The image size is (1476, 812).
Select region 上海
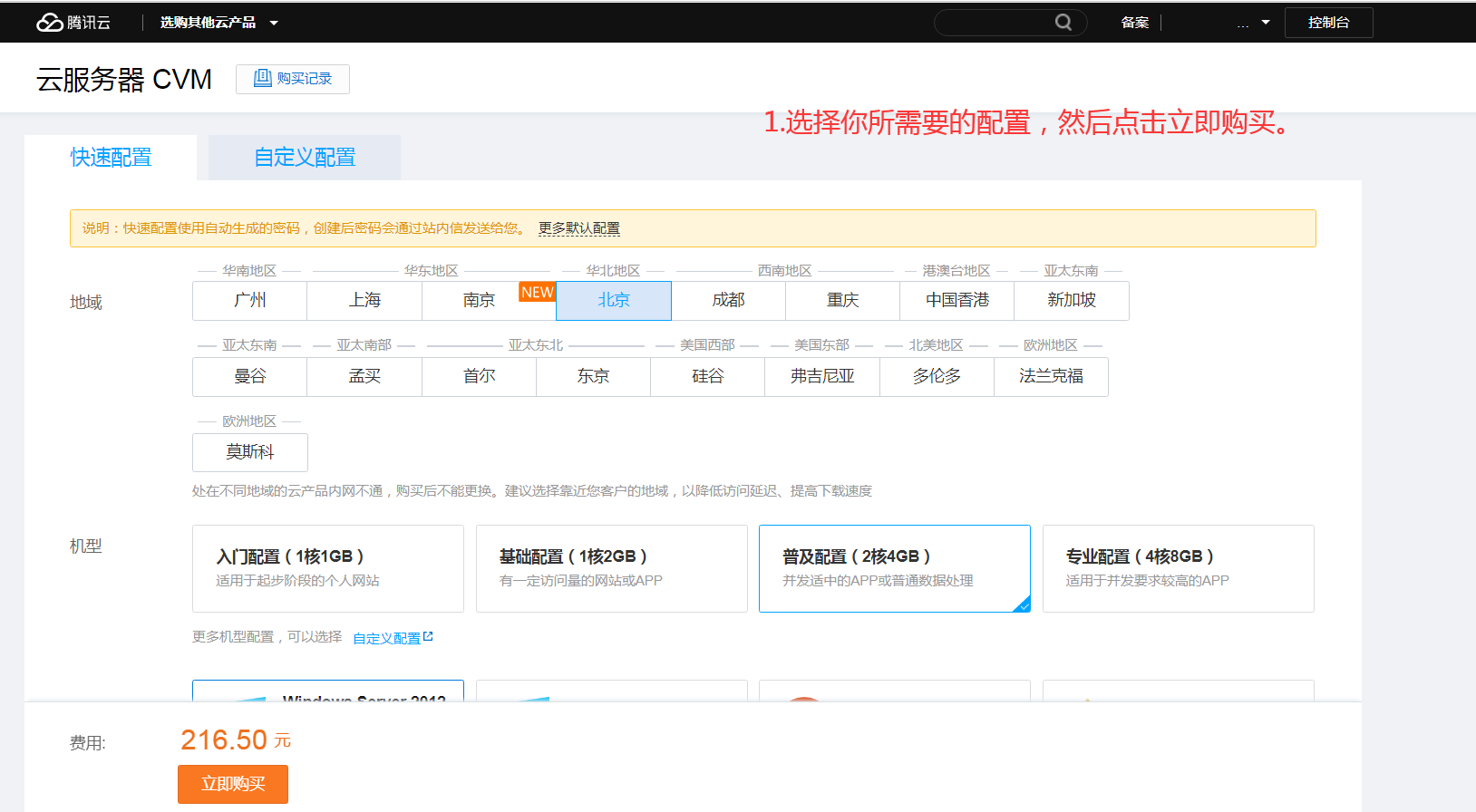tap(364, 300)
